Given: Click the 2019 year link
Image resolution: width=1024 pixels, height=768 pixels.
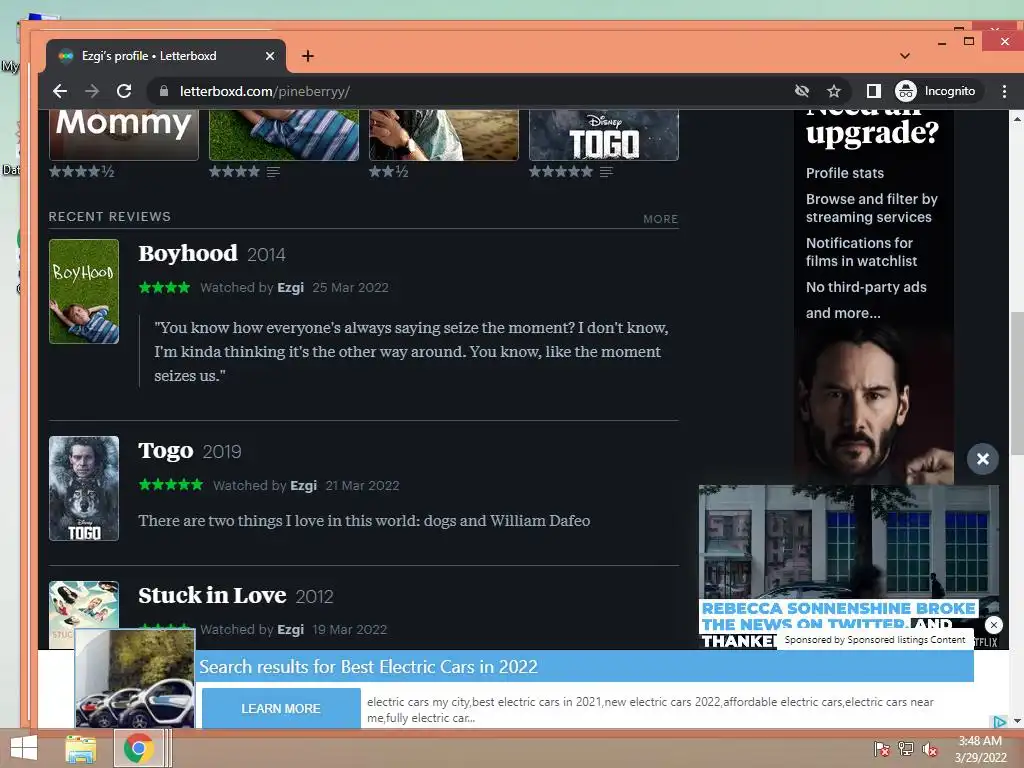Looking at the screenshot, I should [222, 452].
